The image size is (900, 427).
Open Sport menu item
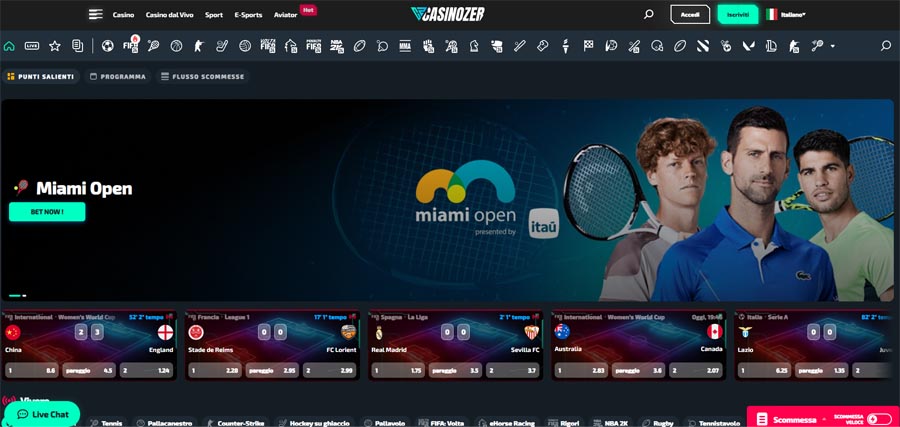tap(214, 15)
